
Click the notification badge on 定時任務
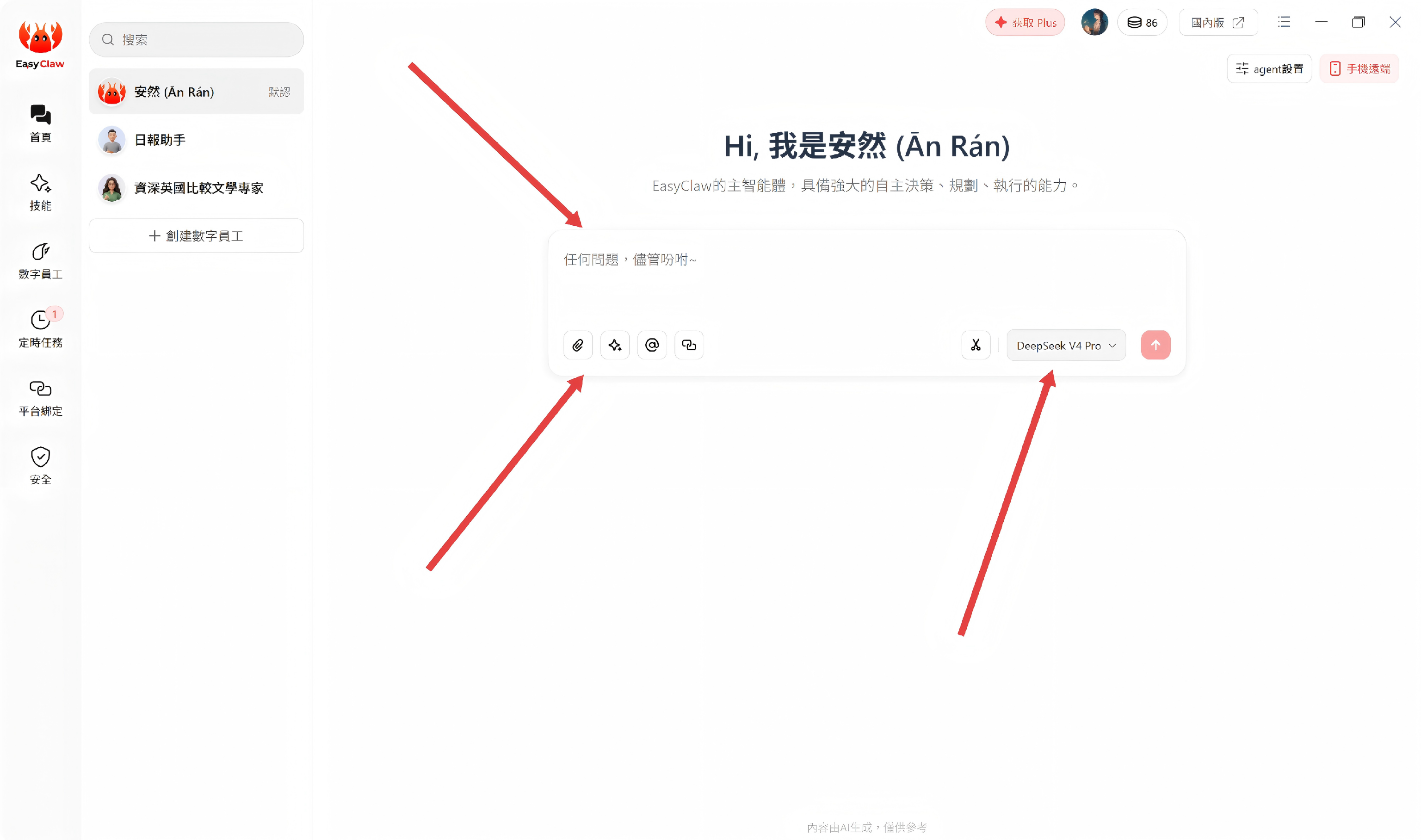click(54, 314)
